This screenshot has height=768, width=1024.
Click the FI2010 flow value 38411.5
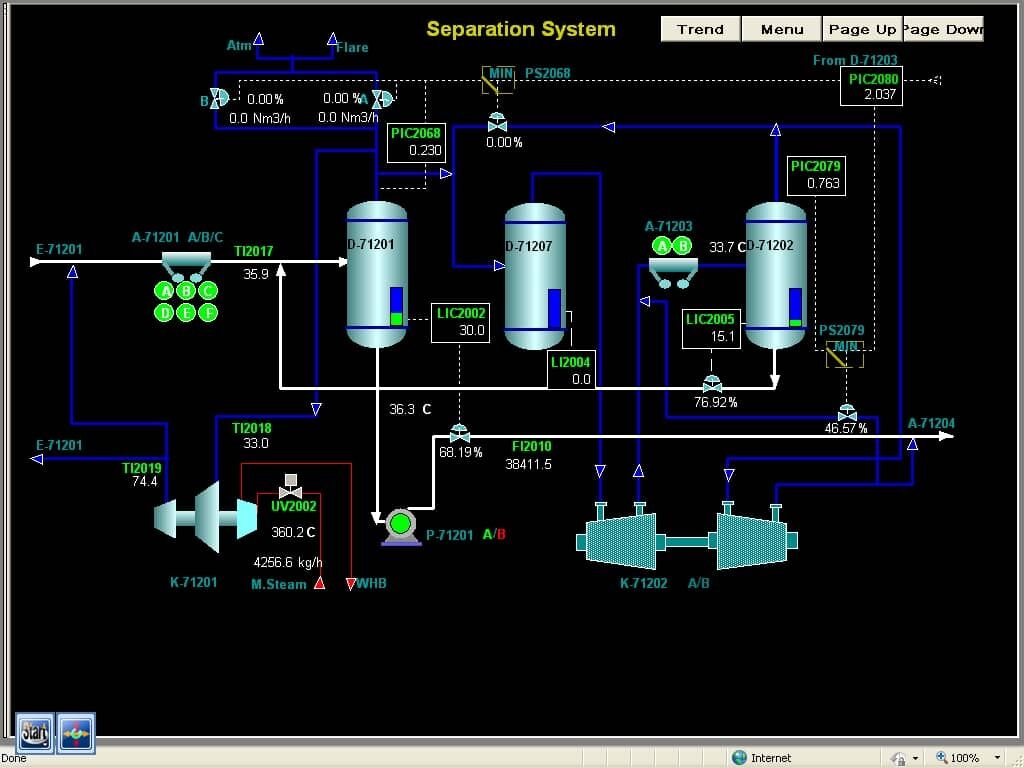point(528,464)
